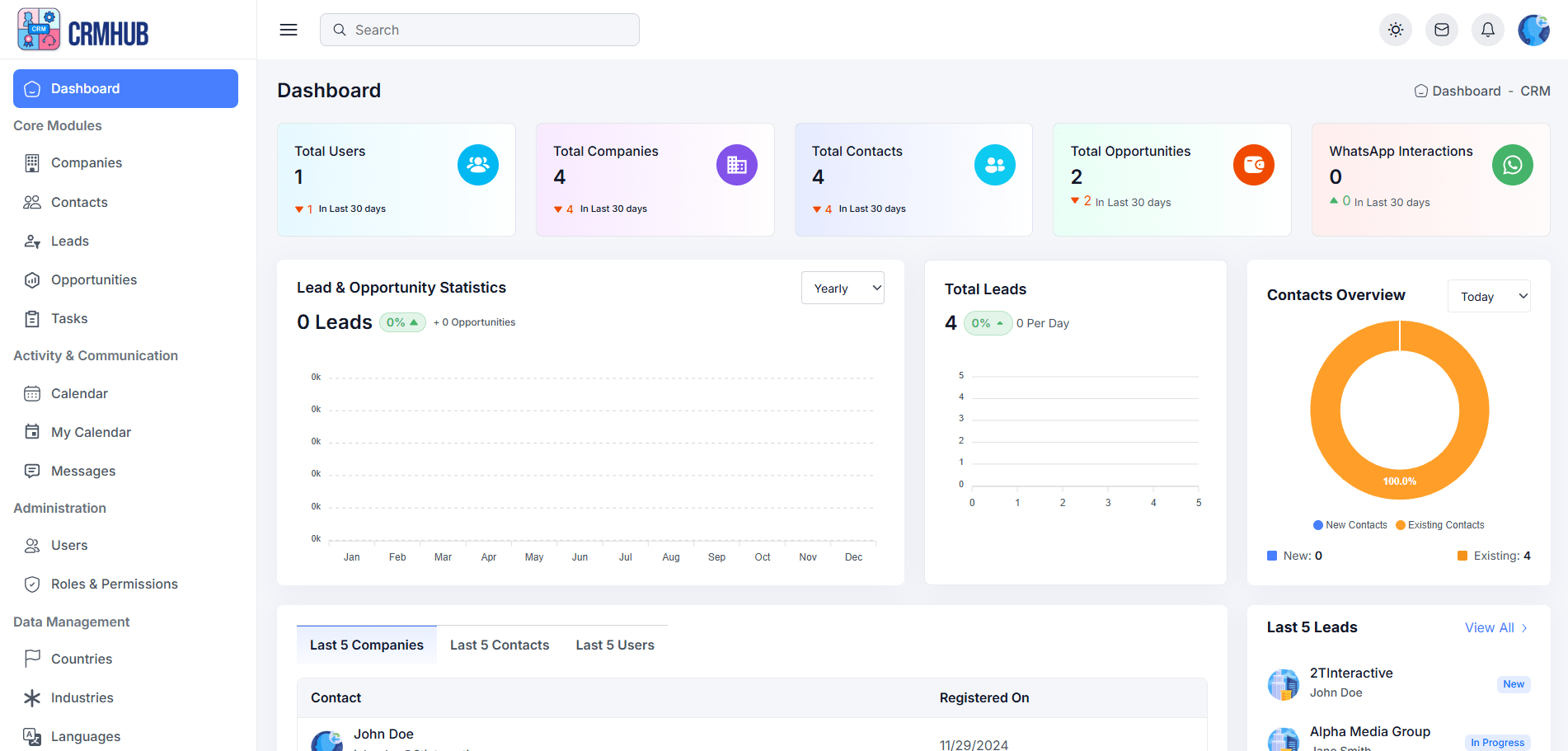This screenshot has height=751, width=1568.
Task: Click the WhatsApp Interactions icon
Action: tap(1512, 165)
